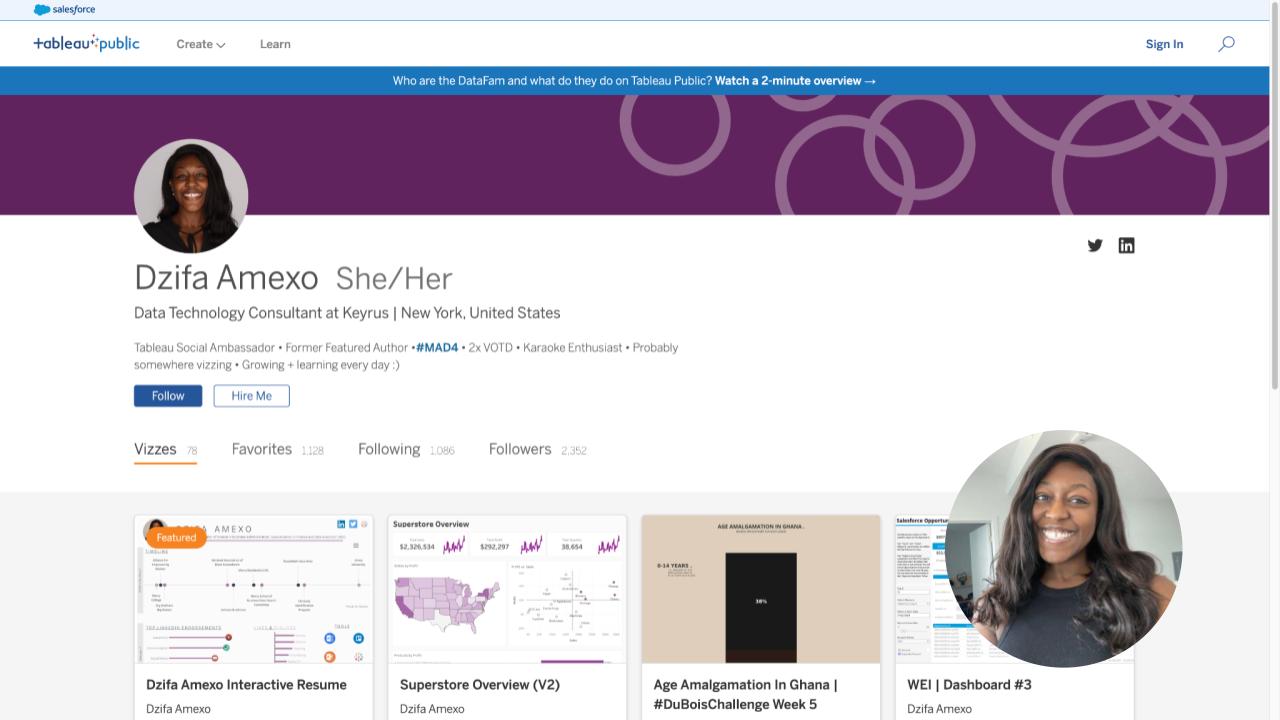Open the Followers tab
Screen dimensions: 1280x720
coord(520,450)
